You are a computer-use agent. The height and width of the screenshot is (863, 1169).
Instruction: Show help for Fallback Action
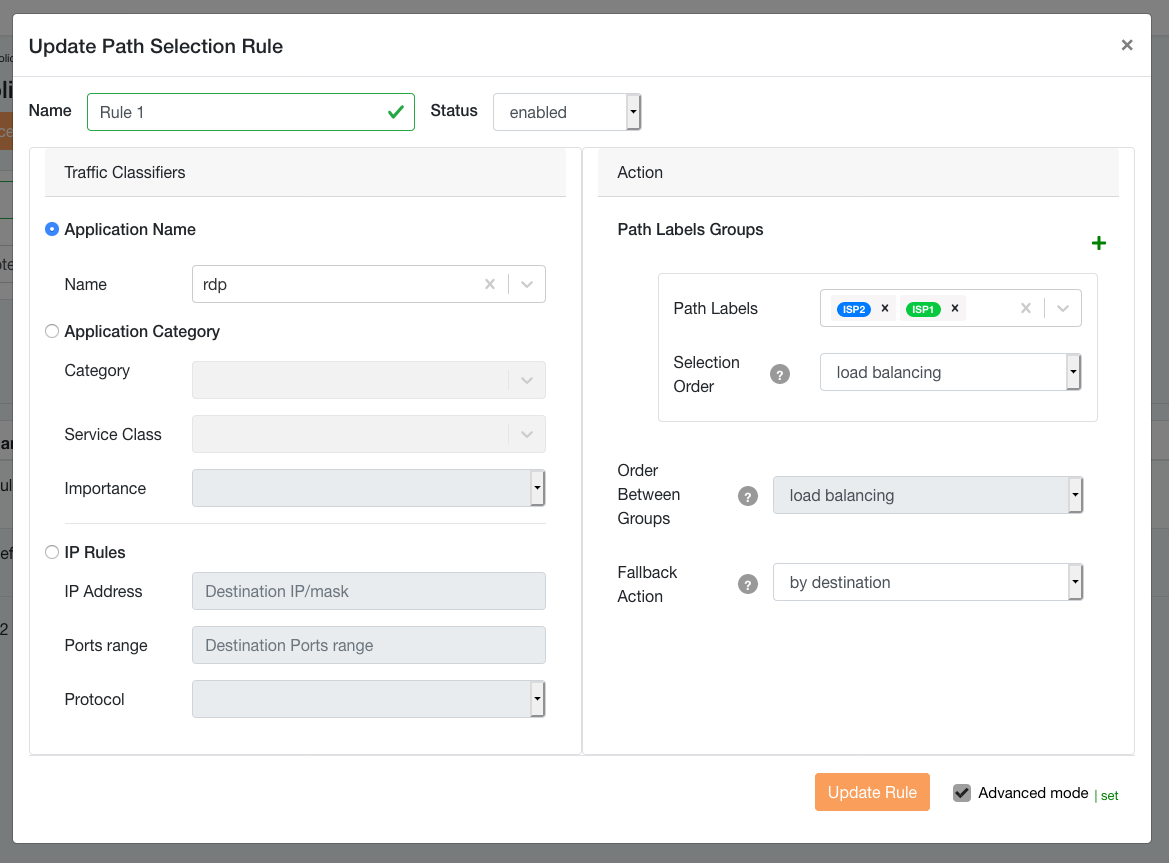pyautogui.click(x=747, y=584)
